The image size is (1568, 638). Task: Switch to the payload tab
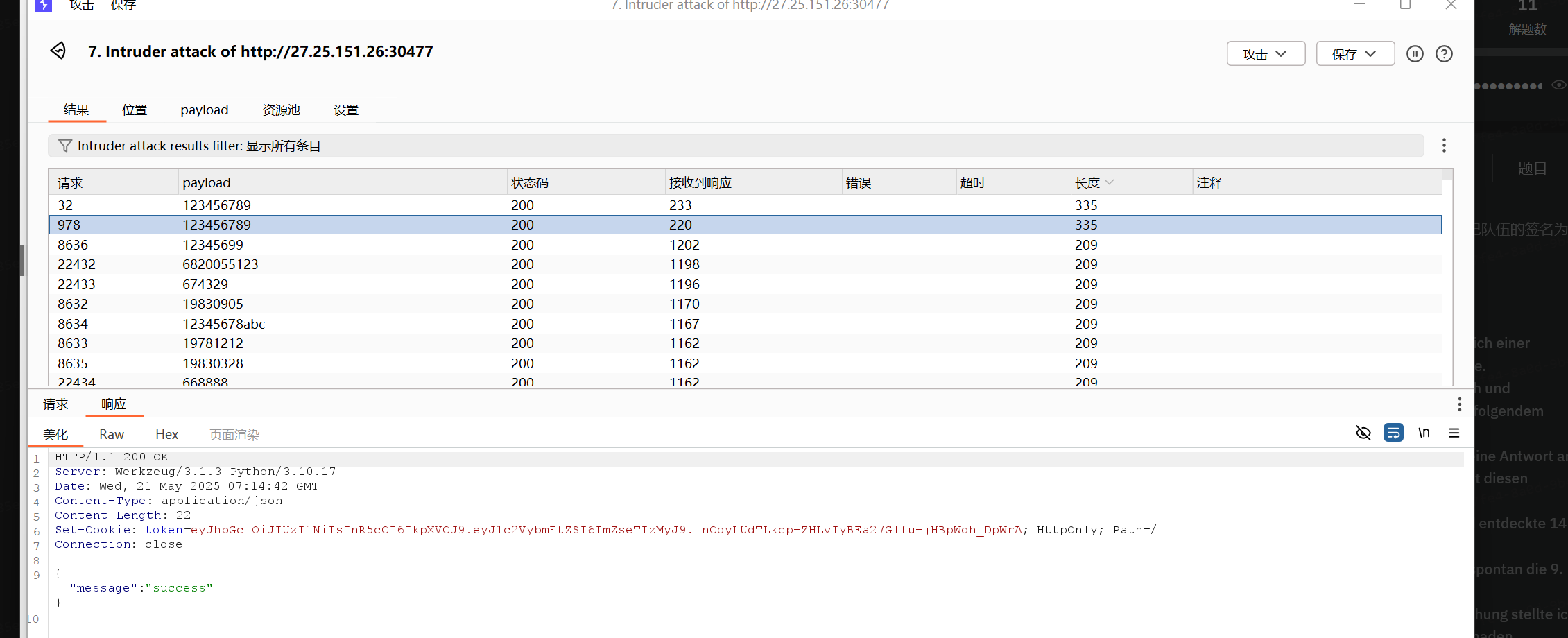[204, 110]
